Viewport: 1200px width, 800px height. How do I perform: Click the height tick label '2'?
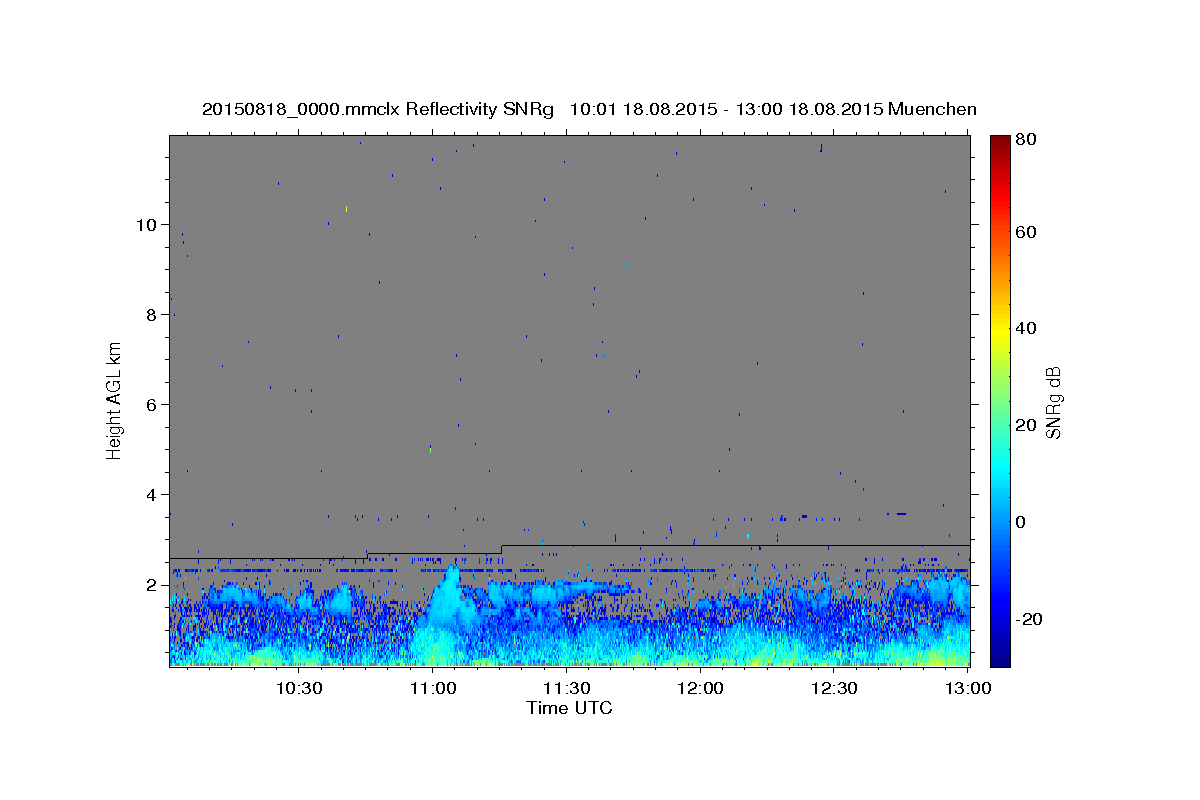click(152, 585)
